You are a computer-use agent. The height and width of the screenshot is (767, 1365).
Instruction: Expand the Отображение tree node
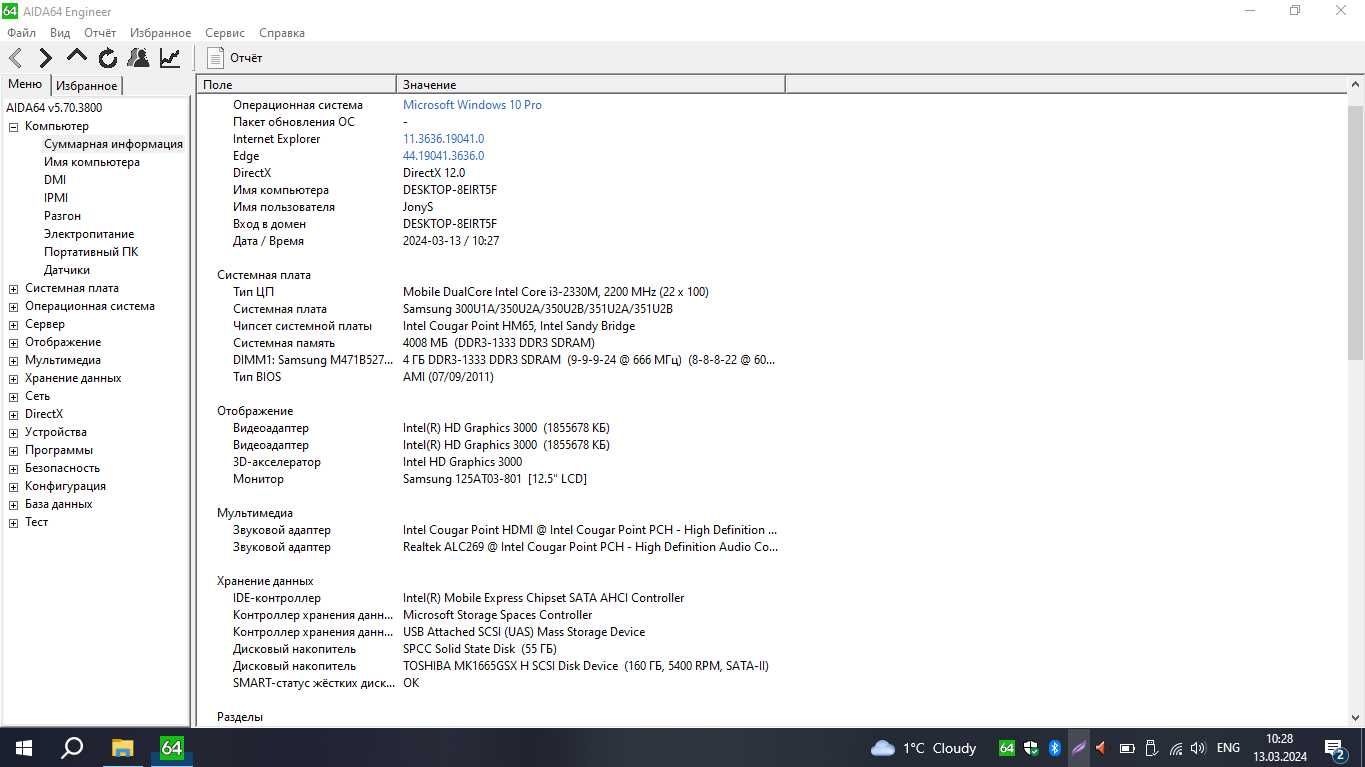click(14, 343)
